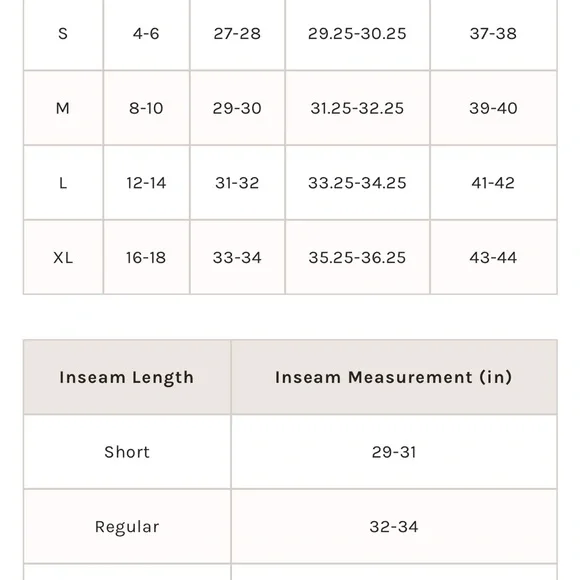Click waist measurement 29-30
This screenshot has width=580, height=580.
click(237, 108)
